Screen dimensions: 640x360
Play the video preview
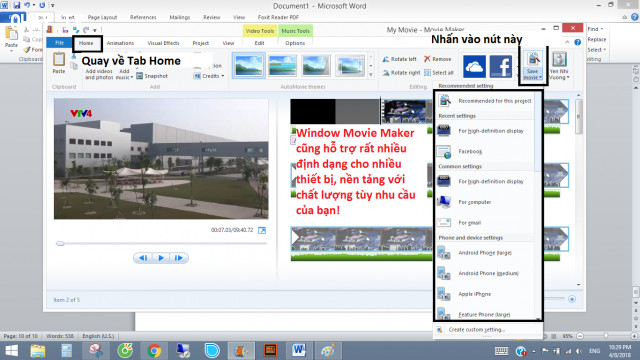pyautogui.click(x=161, y=258)
